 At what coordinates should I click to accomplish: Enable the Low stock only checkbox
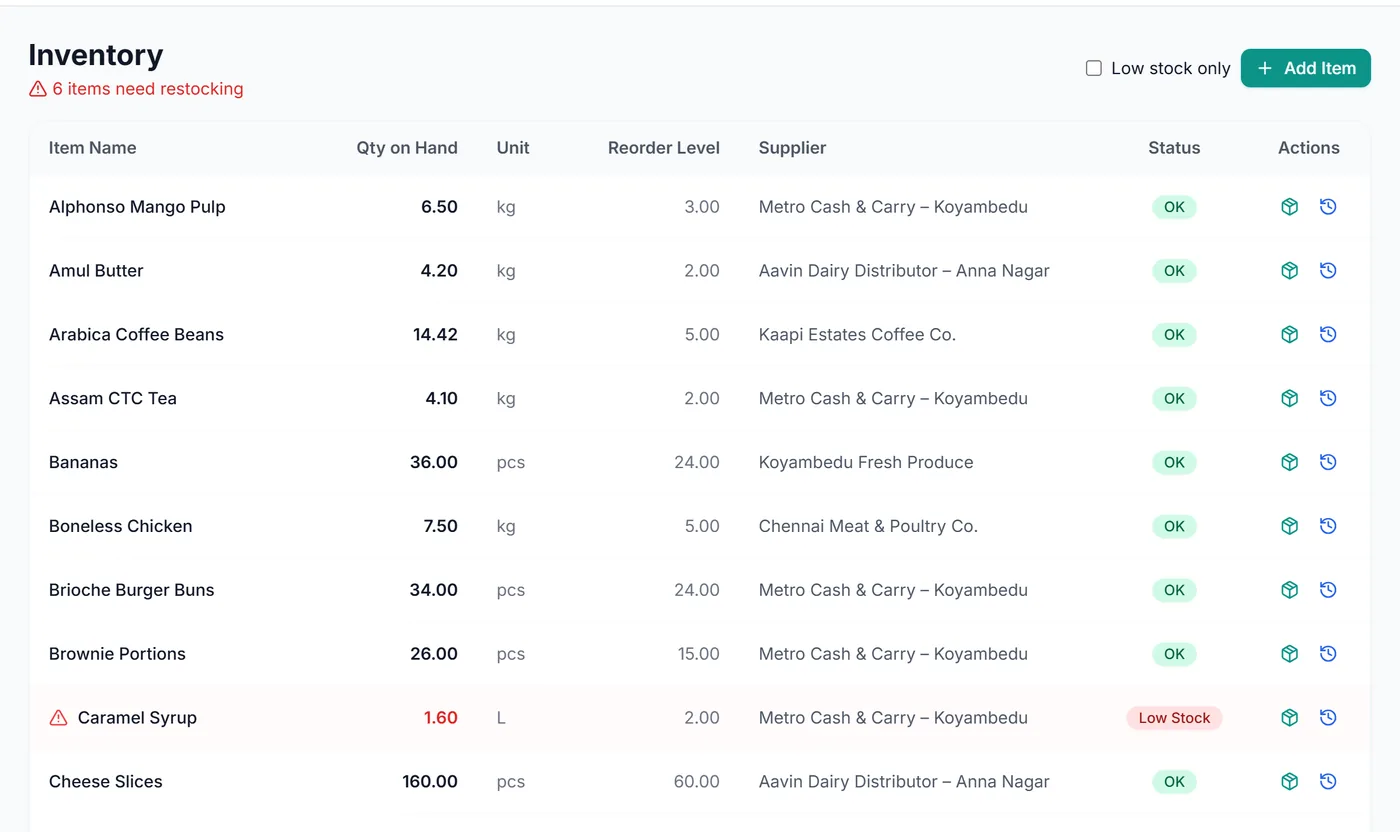pyautogui.click(x=1094, y=68)
